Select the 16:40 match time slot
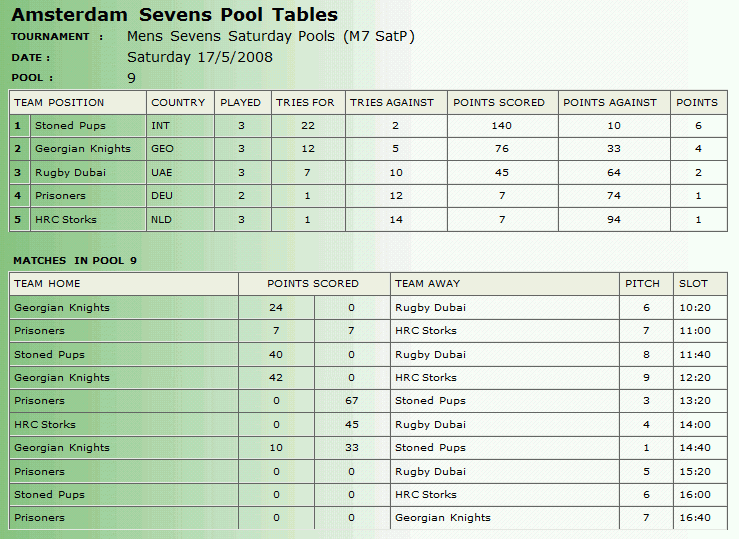 [695, 518]
